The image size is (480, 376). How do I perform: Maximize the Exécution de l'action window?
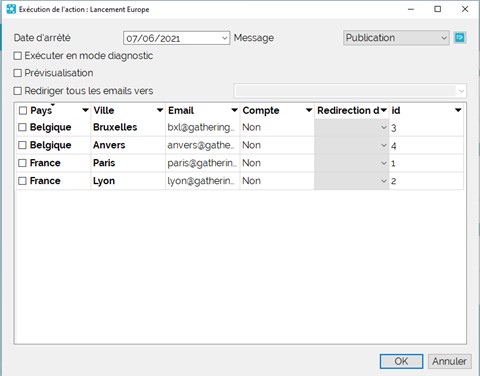pos(438,9)
